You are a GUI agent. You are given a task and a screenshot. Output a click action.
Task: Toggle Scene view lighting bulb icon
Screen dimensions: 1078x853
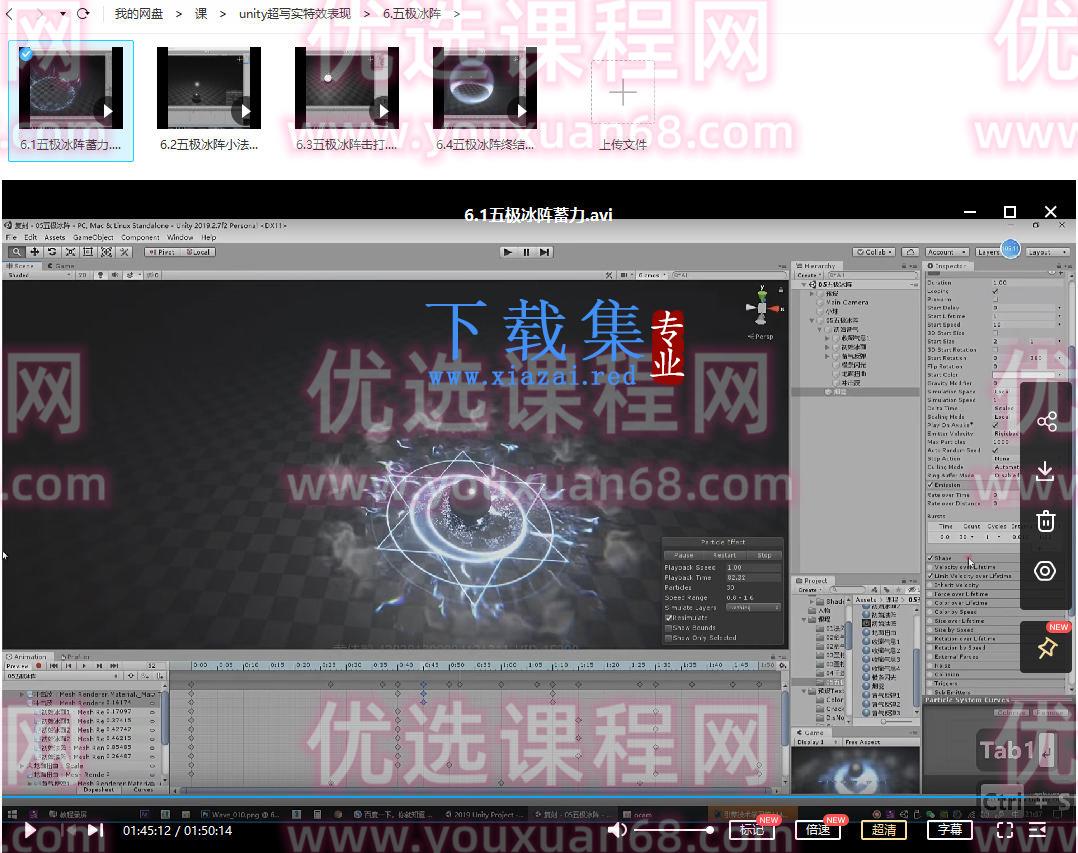100,275
